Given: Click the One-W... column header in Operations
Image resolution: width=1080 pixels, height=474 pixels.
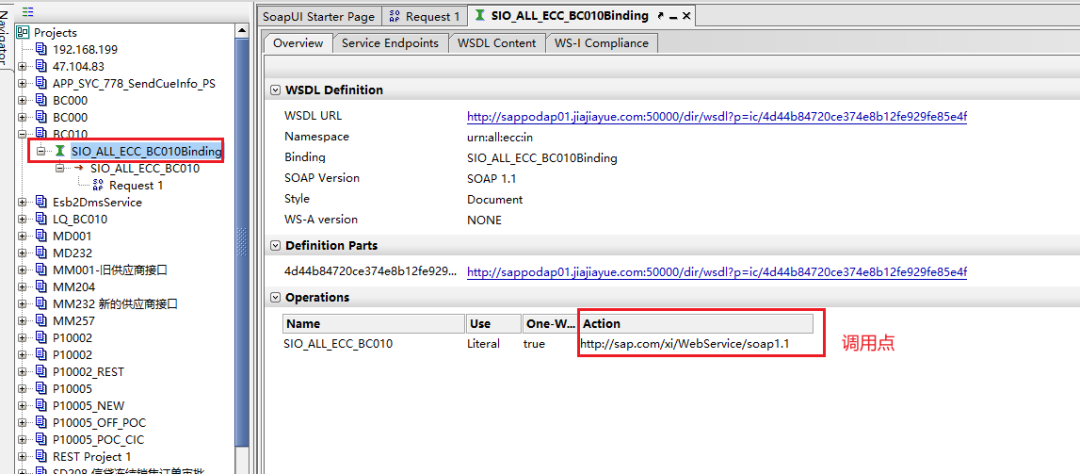Looking at the screenshot, I should click(x=550, y=324).
